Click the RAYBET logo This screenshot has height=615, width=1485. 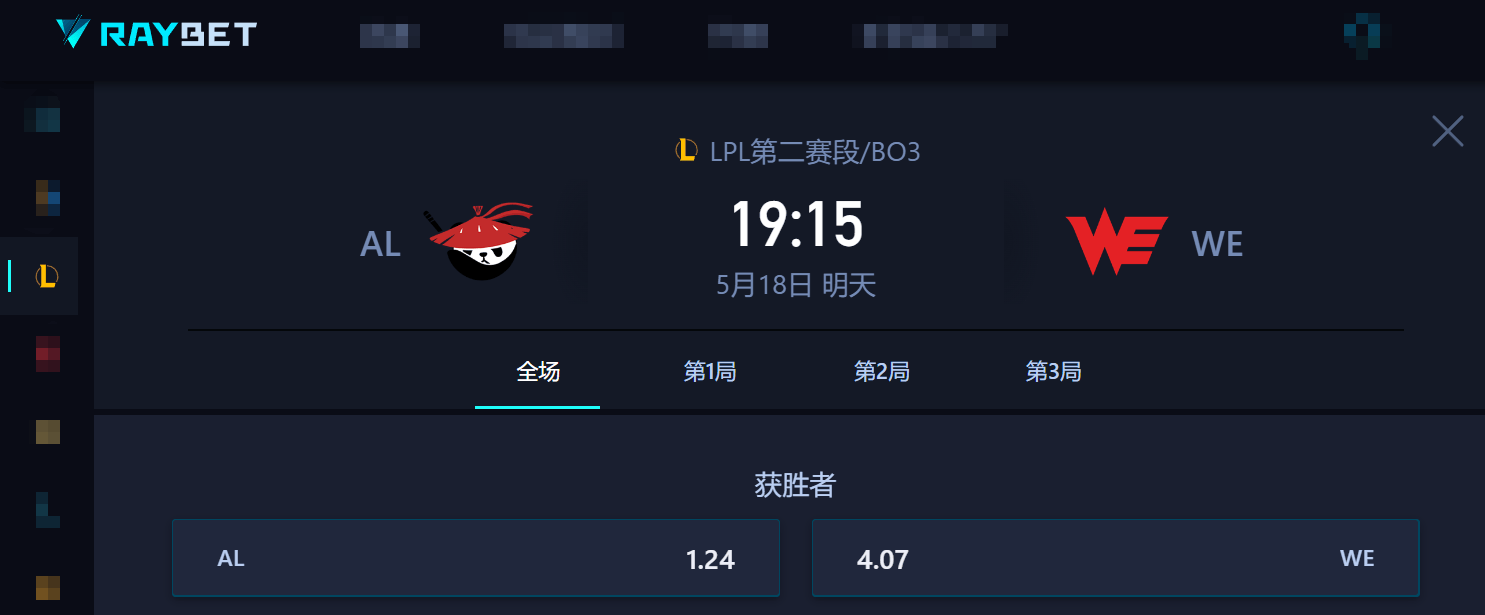pyautogui.click(x=156, y=34)
